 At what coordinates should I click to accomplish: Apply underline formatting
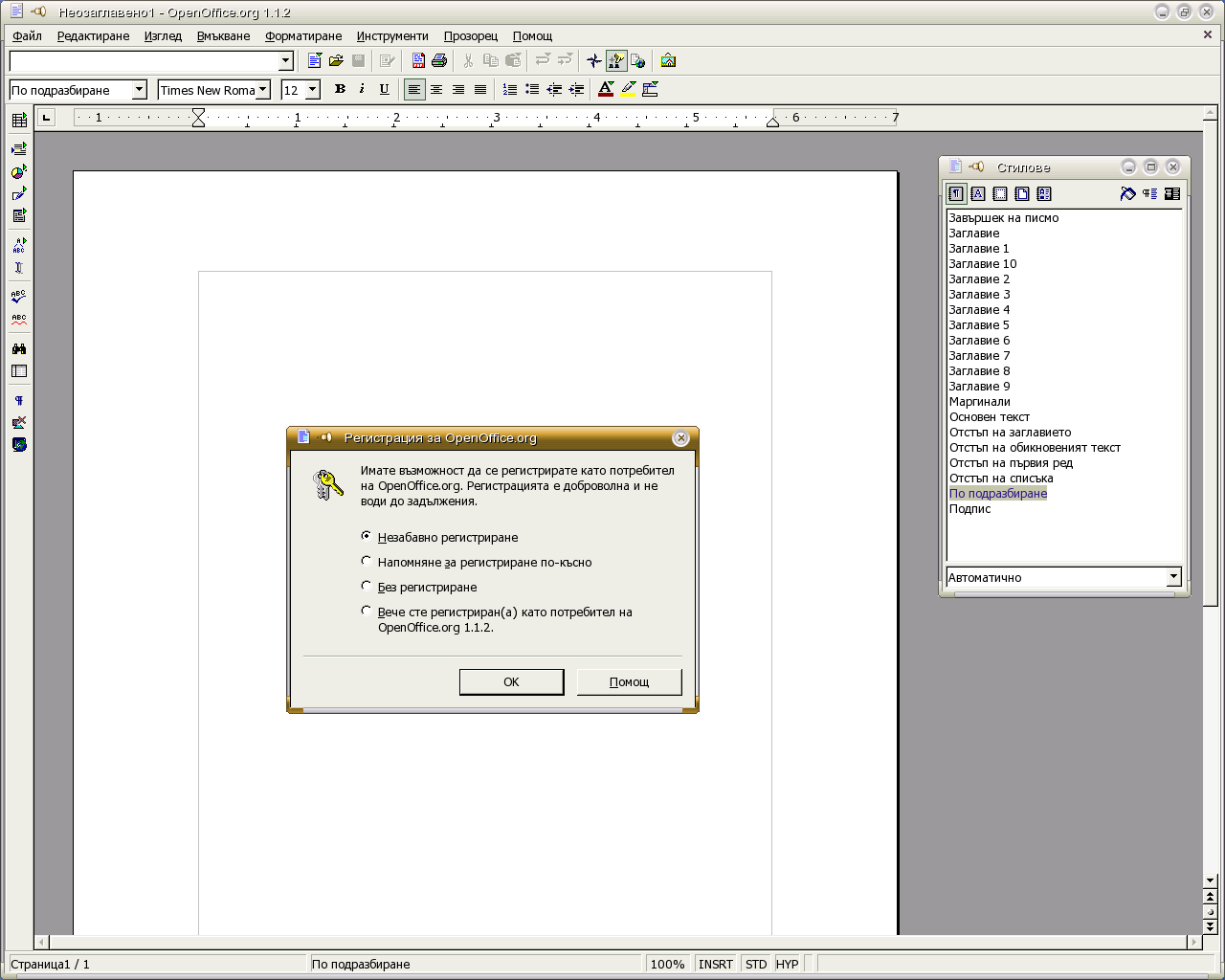pos(384,89)
